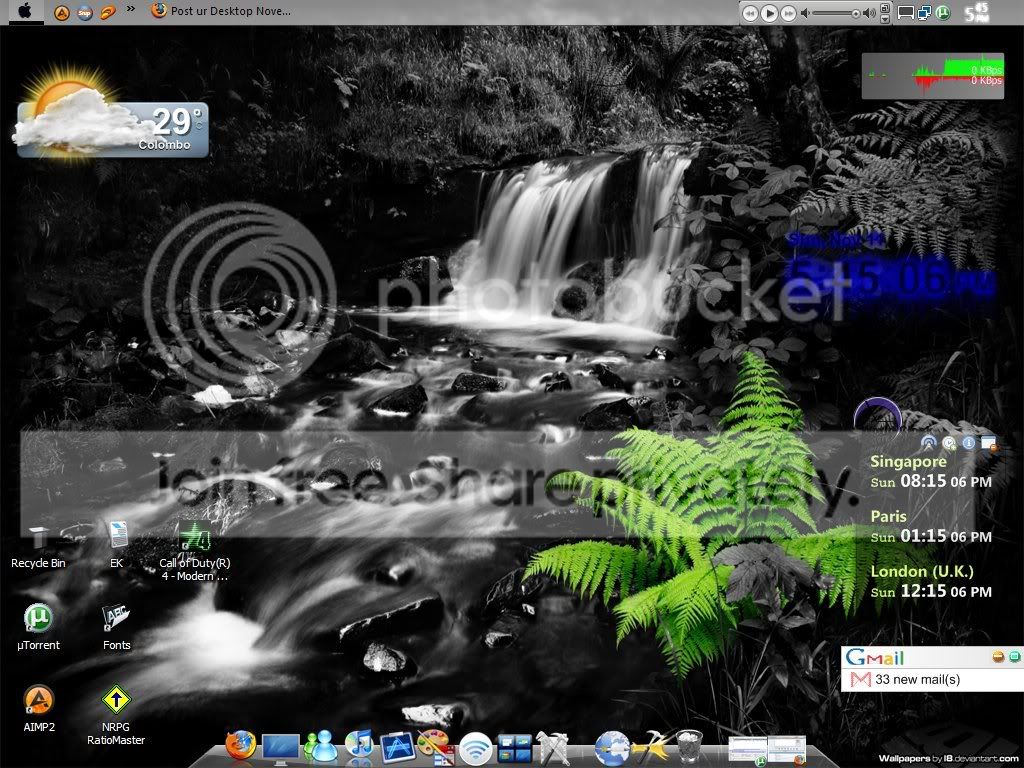Image resolution: width=1024 pixels, height=768 pixels.
Task: Select the AIMP2 desktop shortcut
Action: pos(39,709)
